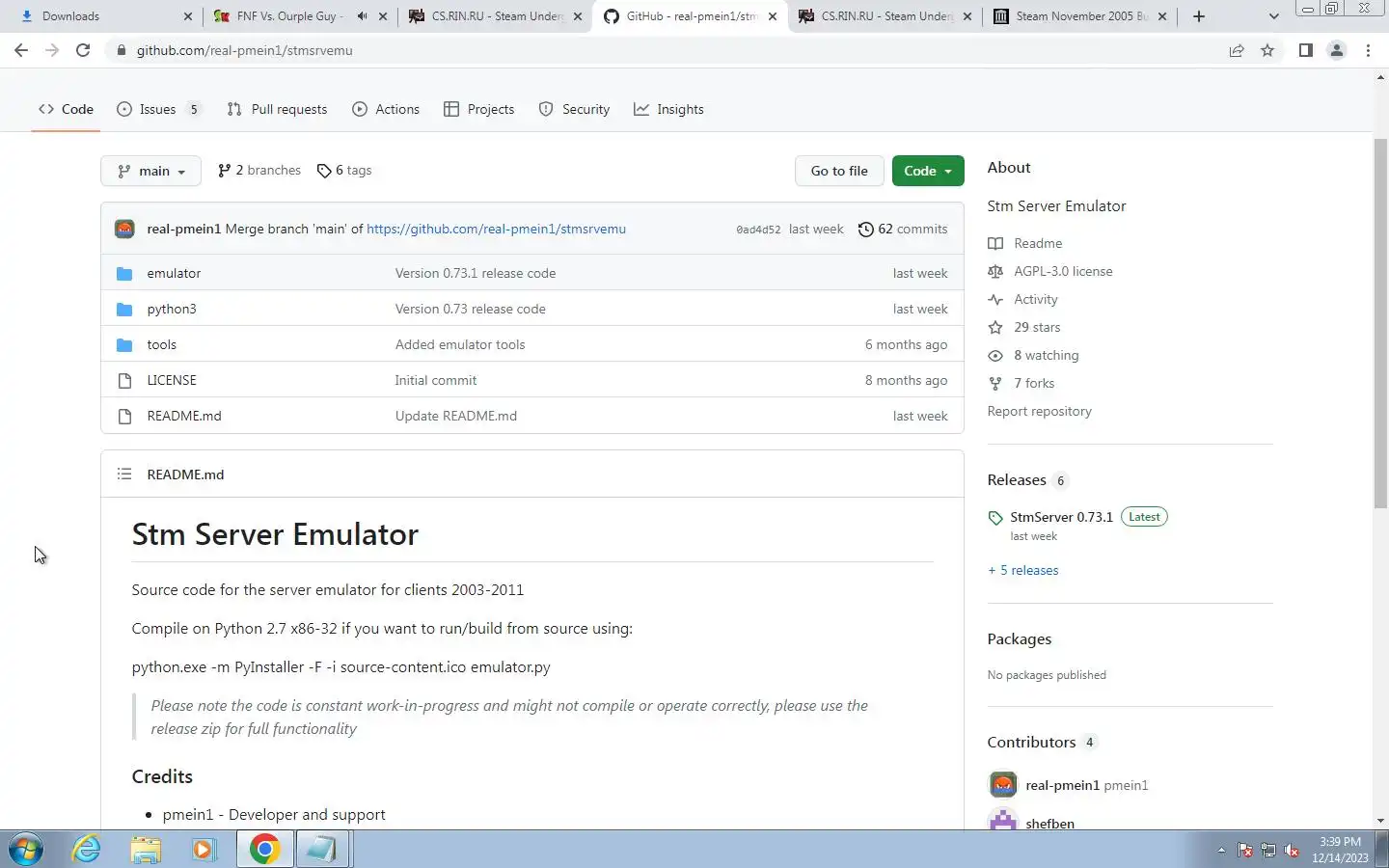Open the tools folder
Viewport: 1389px width, 868px height.
[x=162, y=344]
